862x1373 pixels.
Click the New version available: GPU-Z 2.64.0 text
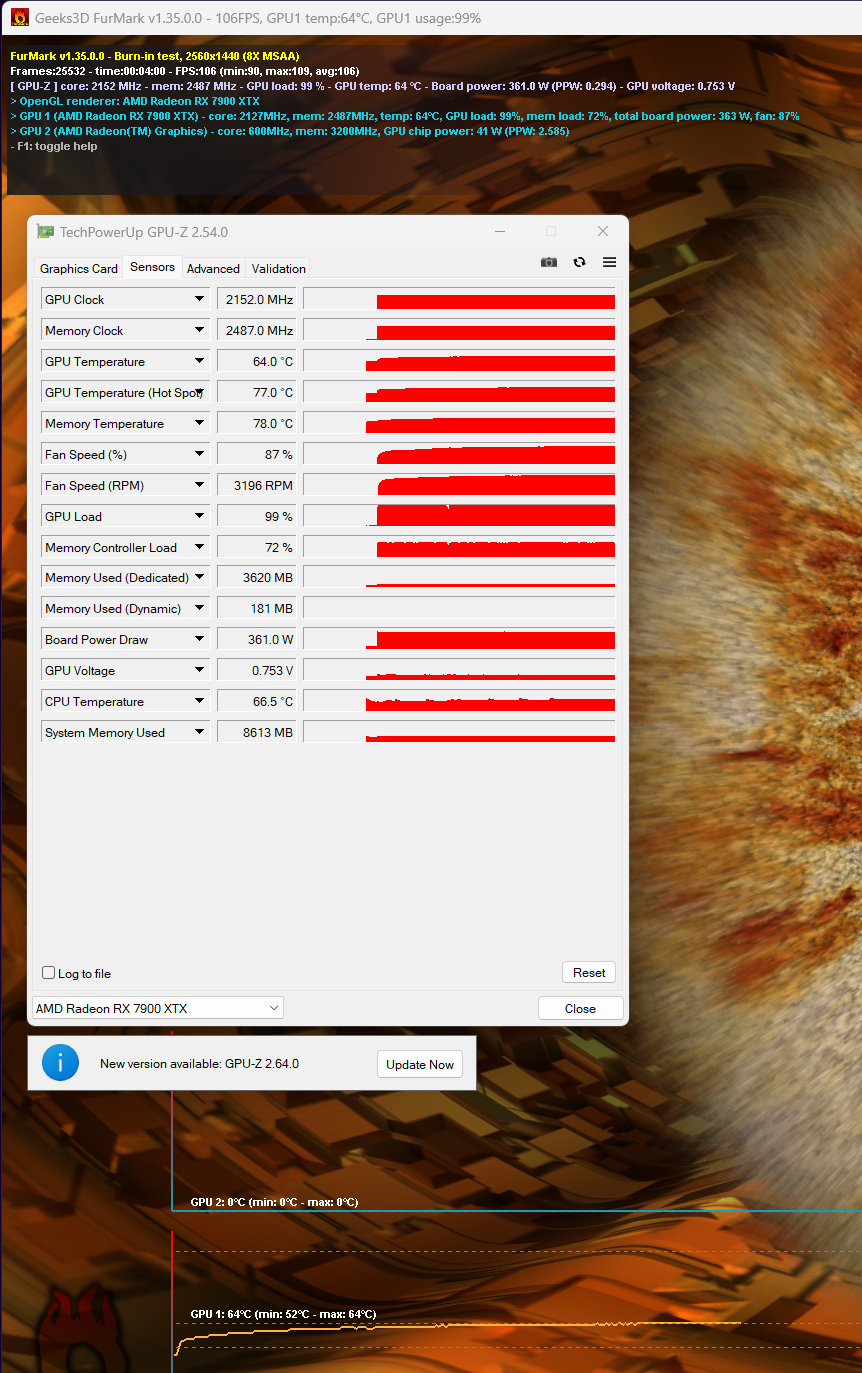[x=199, y=1064]
